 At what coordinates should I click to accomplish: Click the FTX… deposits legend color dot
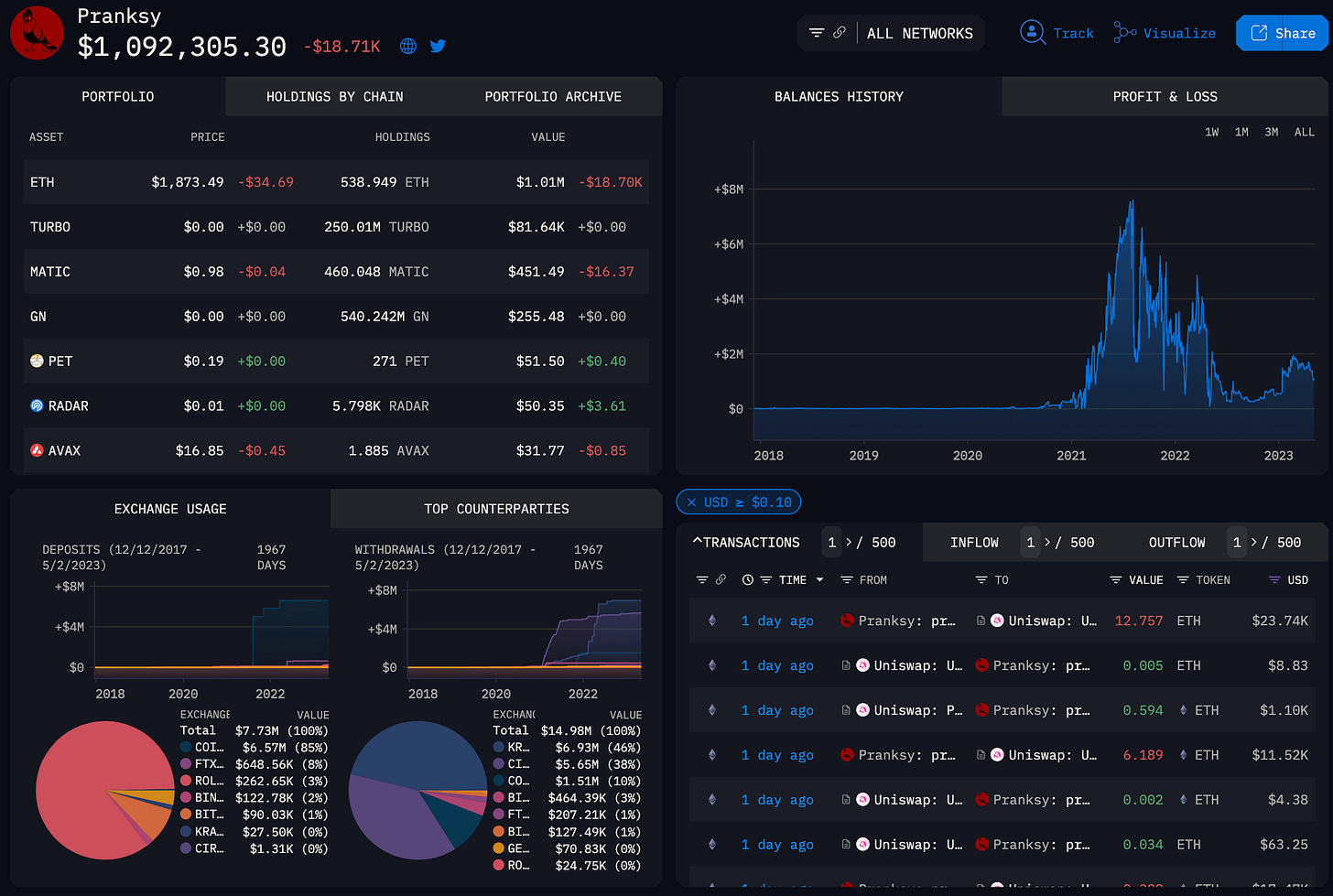click(186, 764)
